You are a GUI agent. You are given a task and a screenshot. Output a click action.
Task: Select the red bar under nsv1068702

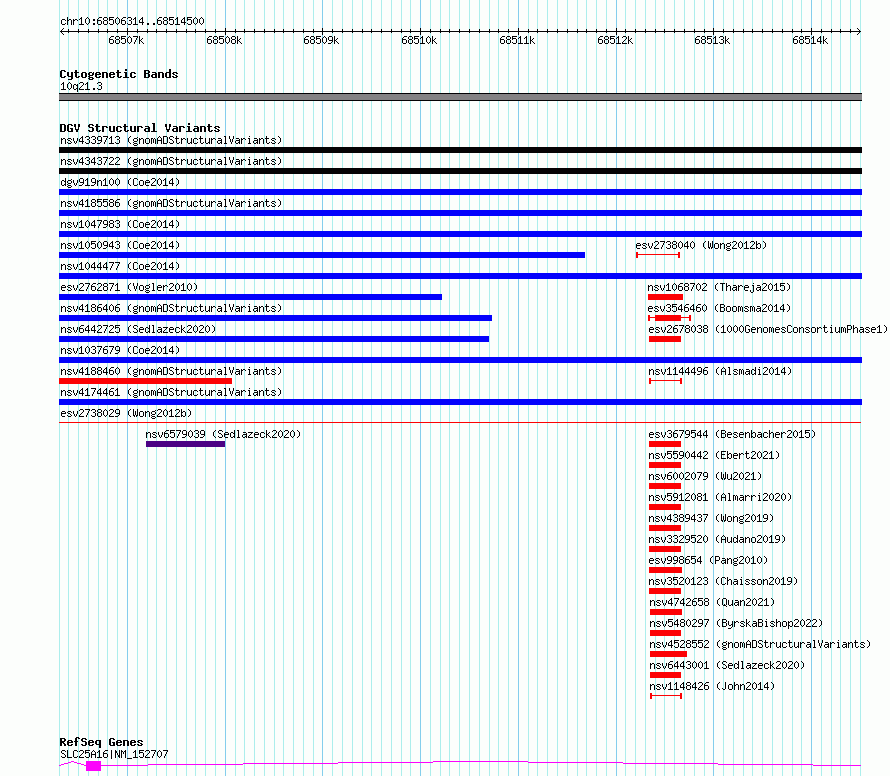pos(665,297)
